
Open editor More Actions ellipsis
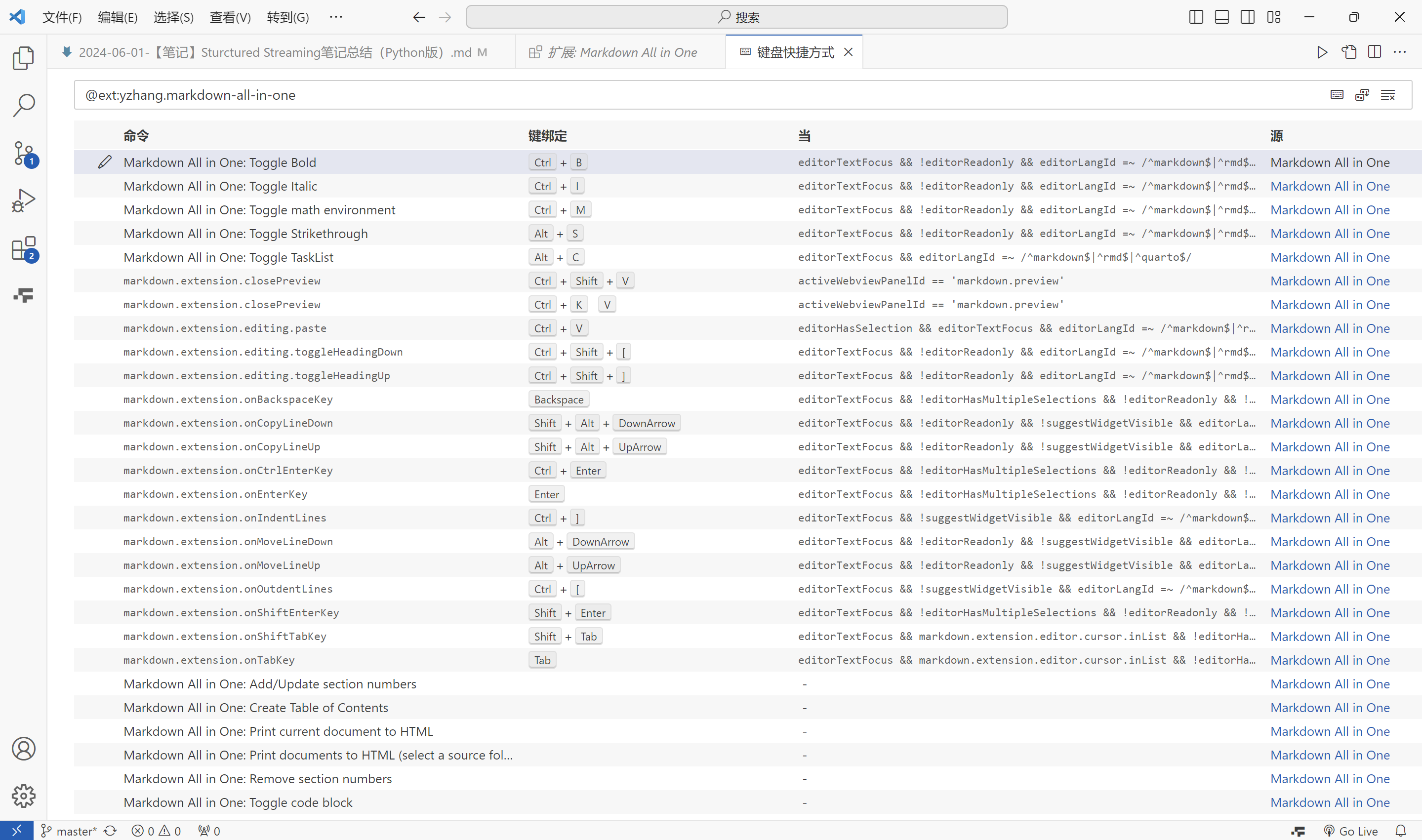pos(1400,52)
